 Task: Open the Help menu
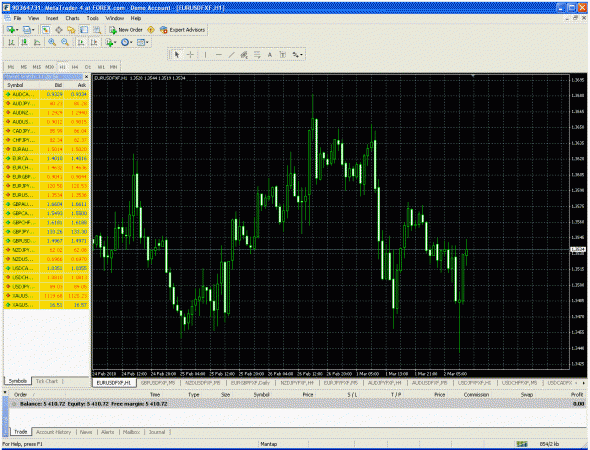[x=136, y=18]
